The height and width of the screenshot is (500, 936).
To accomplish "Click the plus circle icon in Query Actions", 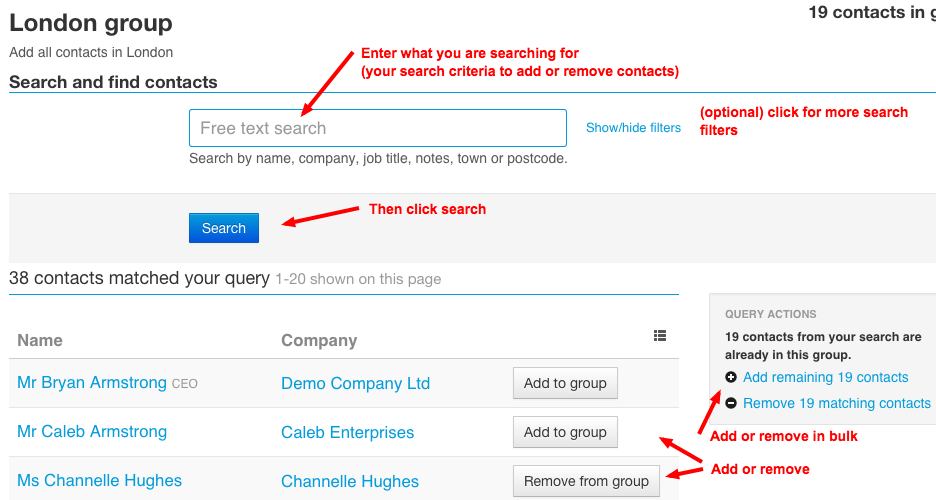I will point(731,377).
